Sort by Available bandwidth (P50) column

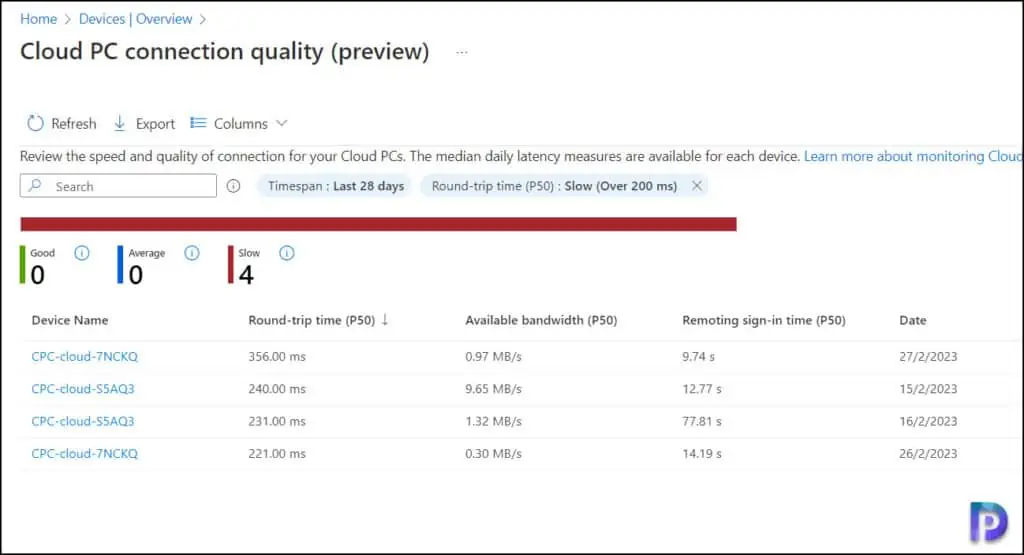541,320
